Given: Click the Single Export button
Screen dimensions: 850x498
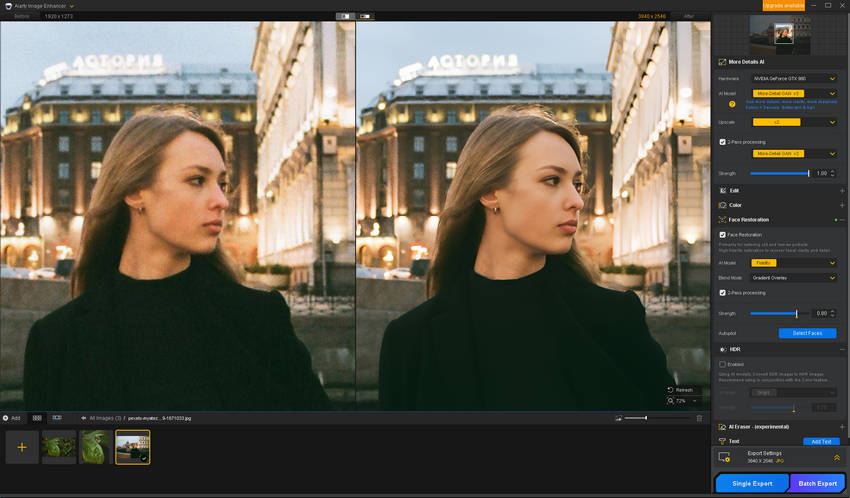Looking at the screenshot, I should pos(752,483).
